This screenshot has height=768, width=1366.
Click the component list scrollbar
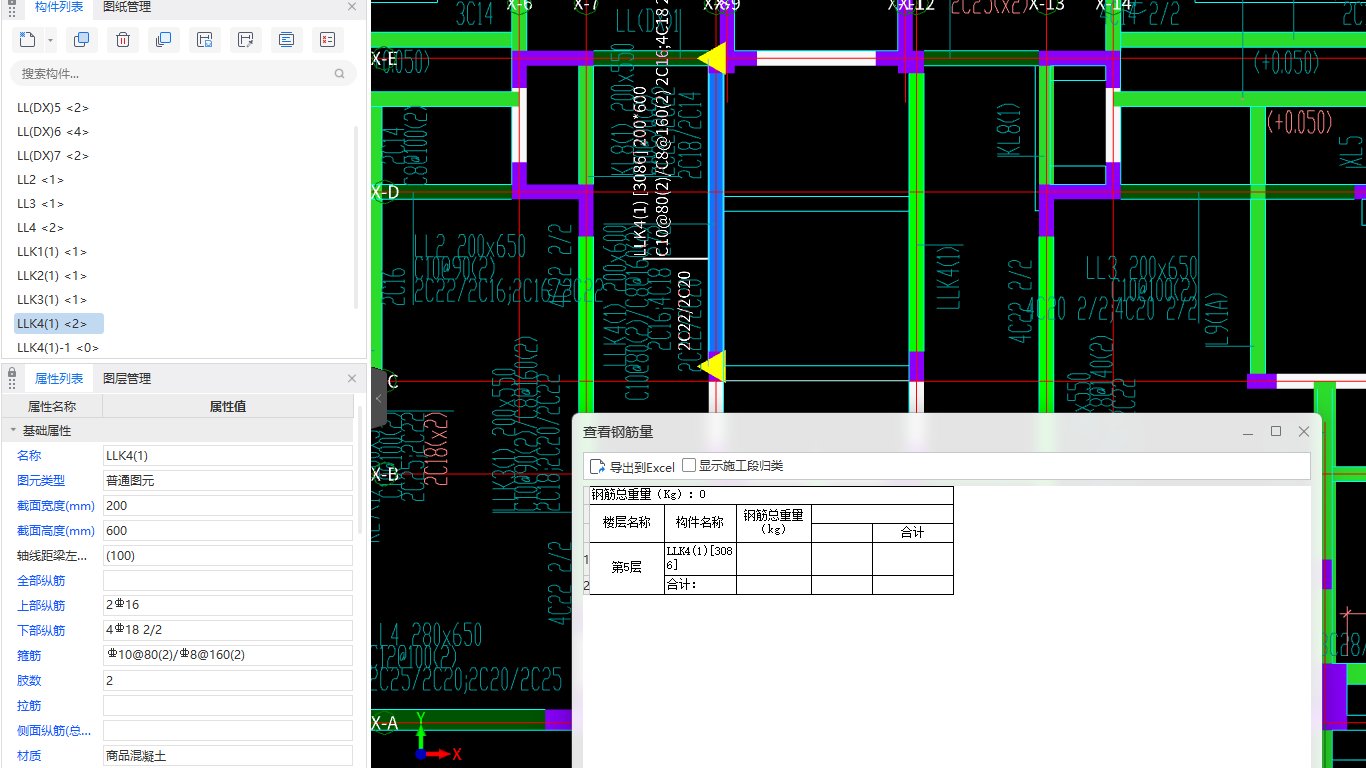(x=357, y=215)
